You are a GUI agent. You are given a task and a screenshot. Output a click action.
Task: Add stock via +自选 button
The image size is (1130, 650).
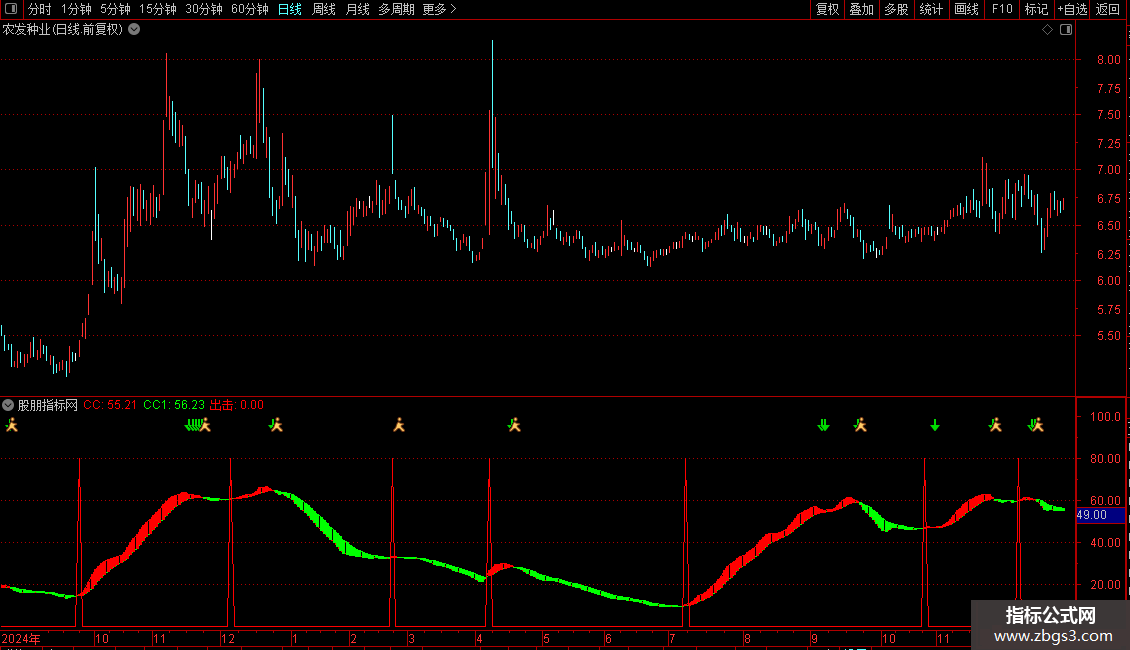[1072, 9]
